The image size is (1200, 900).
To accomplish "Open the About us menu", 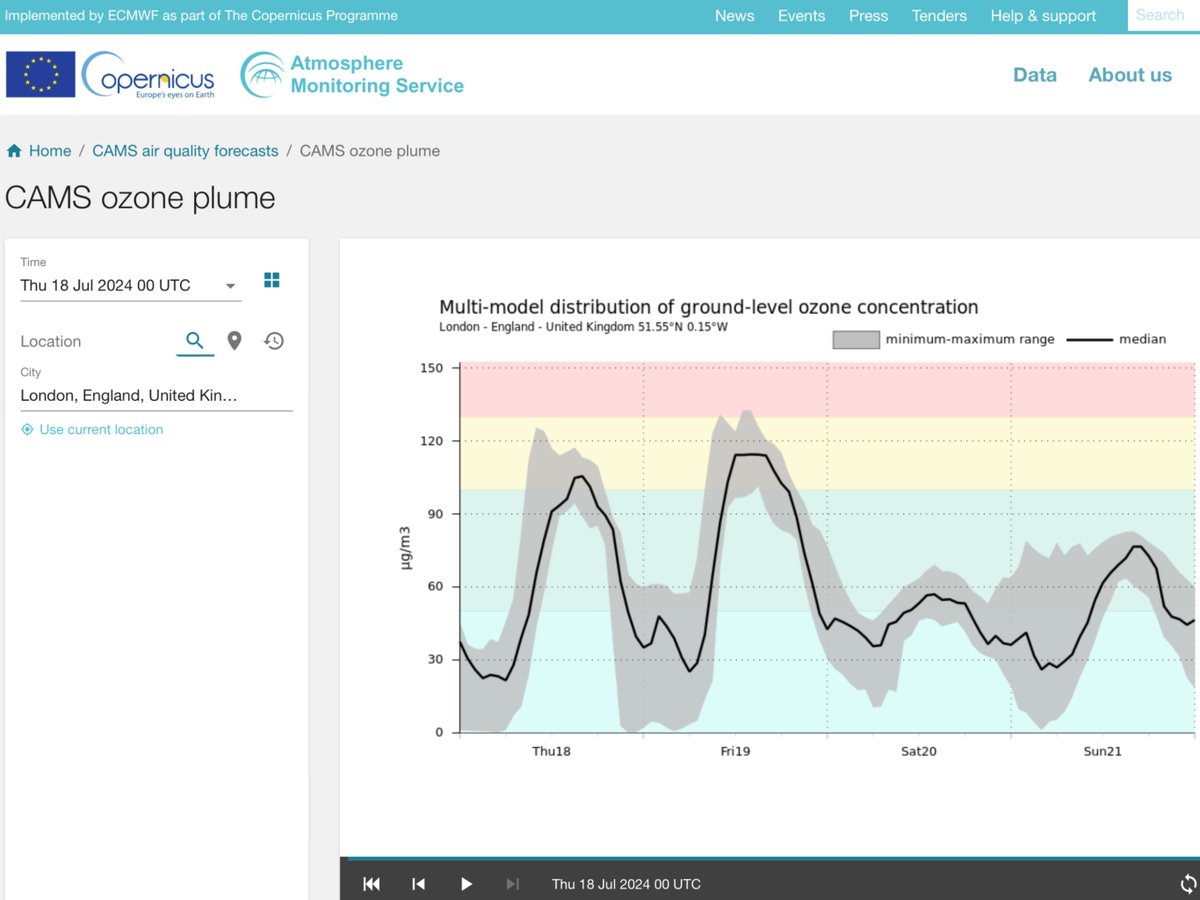I will point(1130,75).
